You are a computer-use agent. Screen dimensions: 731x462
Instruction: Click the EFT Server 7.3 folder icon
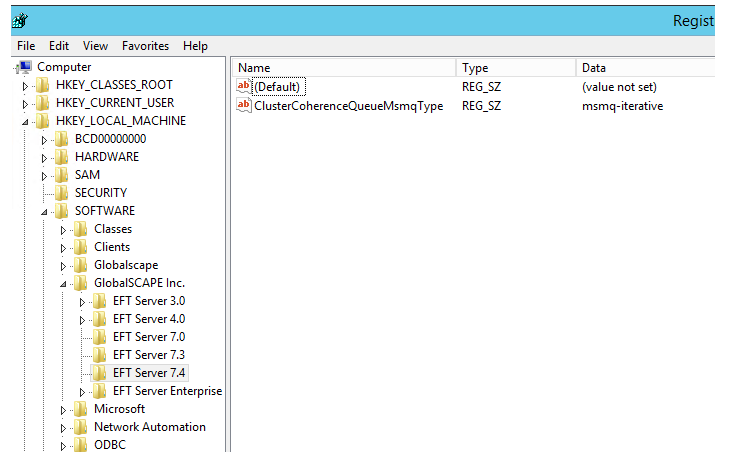99,355
